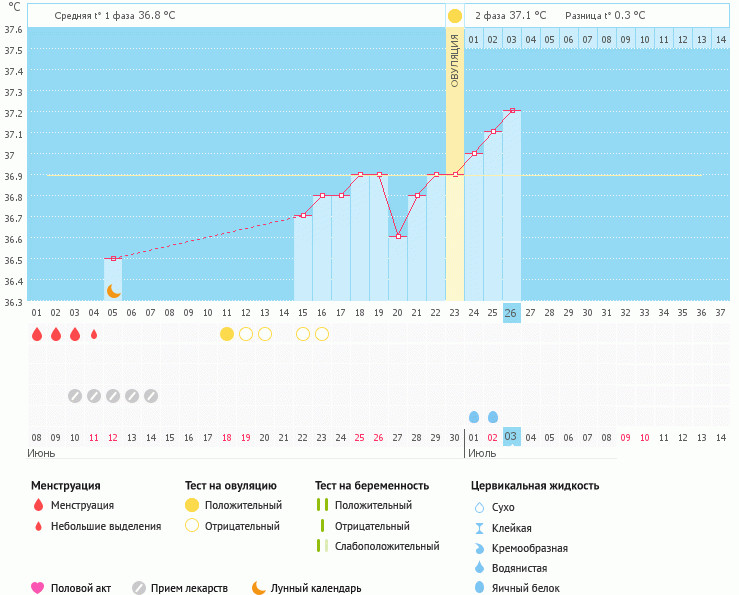The image size is (739, 595).
Task: Select the egg white fluid drop on day 24
Action: [x=474, y=416]
